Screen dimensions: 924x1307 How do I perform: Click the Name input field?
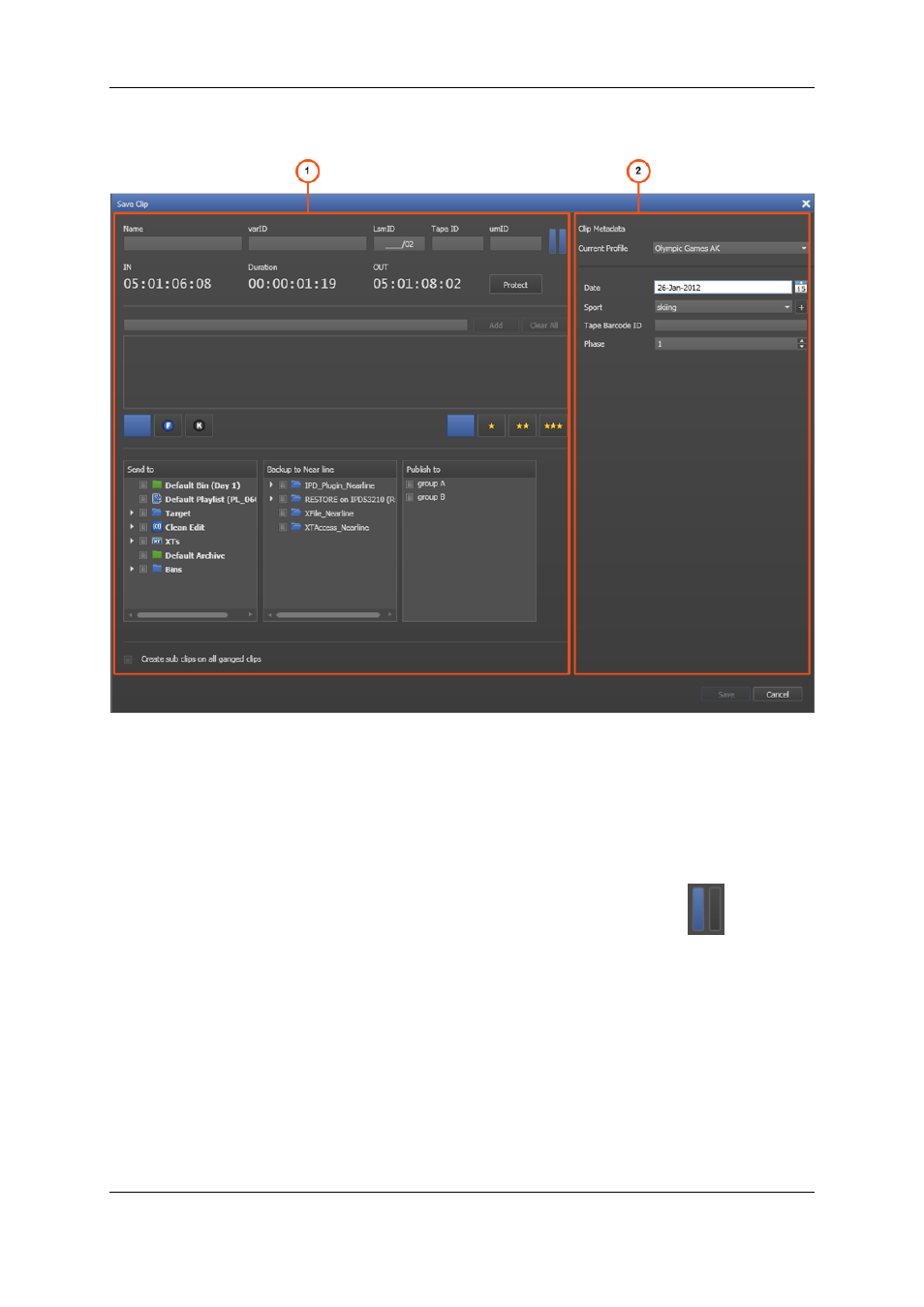182,244
